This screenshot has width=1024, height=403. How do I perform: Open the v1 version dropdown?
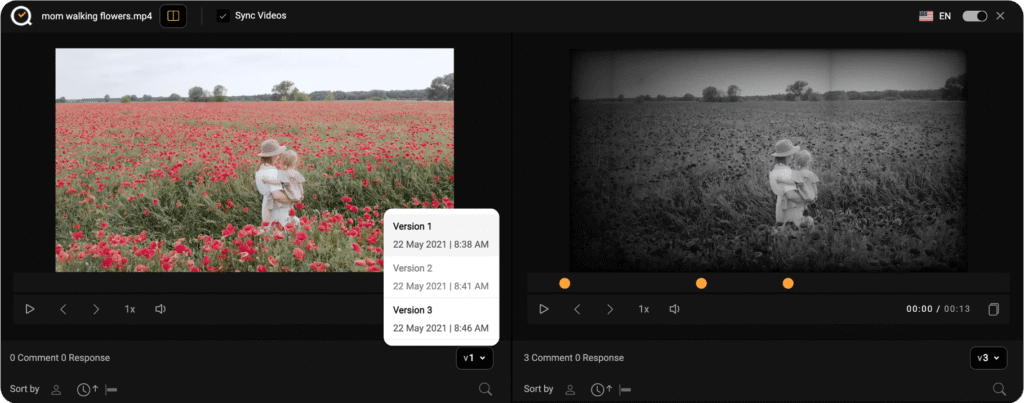(474, 358)
